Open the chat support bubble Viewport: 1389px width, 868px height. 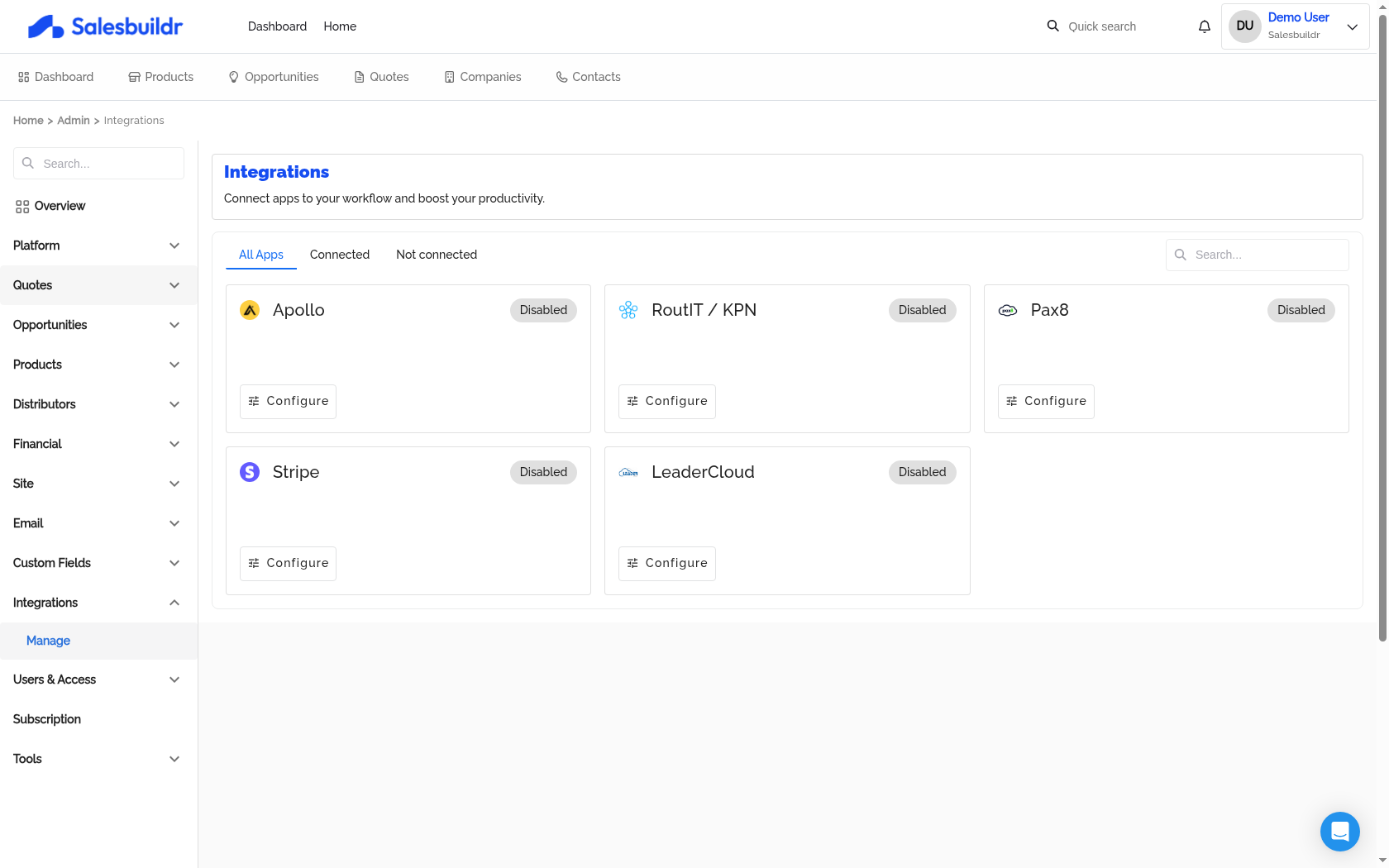[x=1339, y=831]
